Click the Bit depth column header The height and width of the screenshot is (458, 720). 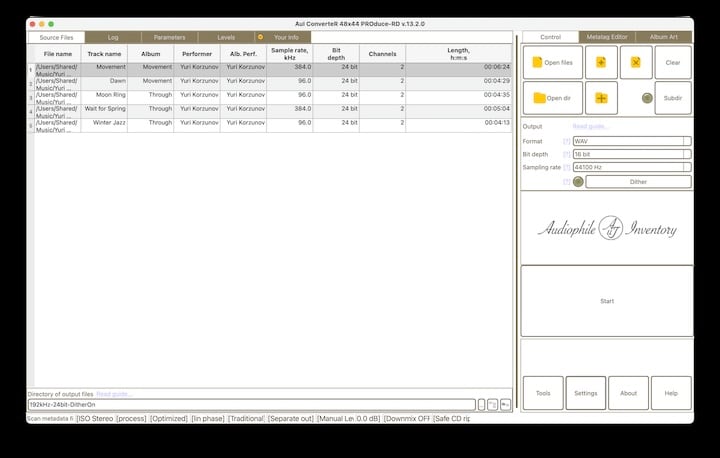tap(336, 54)
